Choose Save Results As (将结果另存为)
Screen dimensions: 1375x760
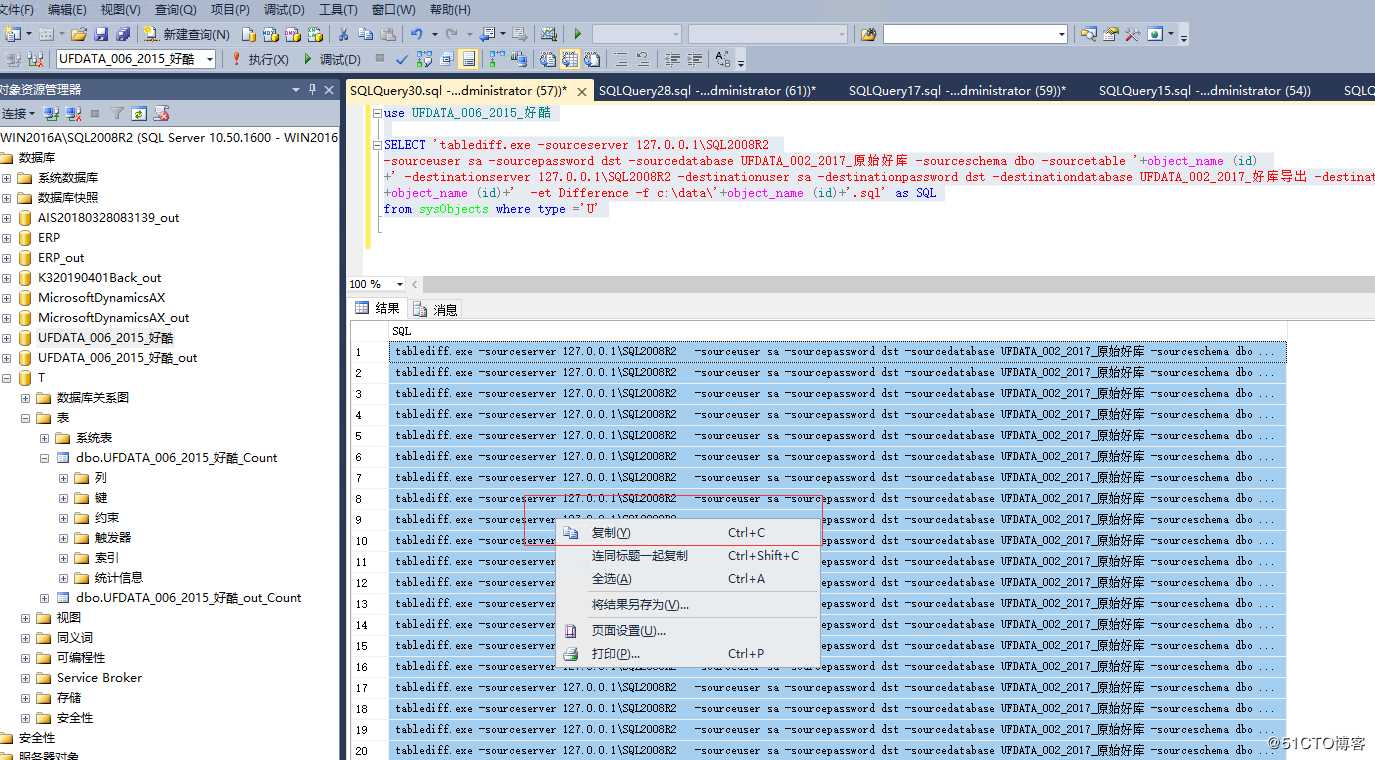coord(687,605)
